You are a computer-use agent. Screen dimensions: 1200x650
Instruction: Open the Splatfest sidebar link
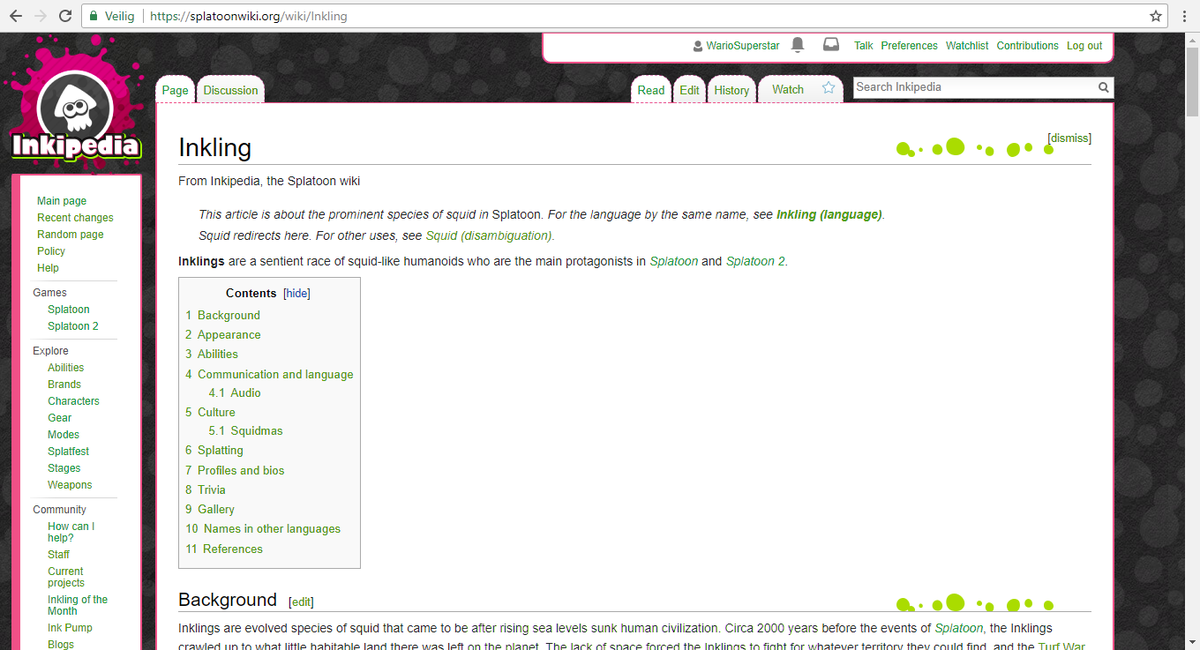click(69, 452)
